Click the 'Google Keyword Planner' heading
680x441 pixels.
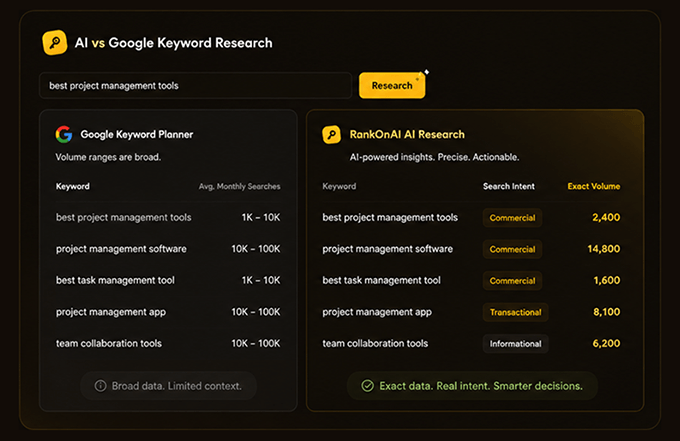(137, 134)
